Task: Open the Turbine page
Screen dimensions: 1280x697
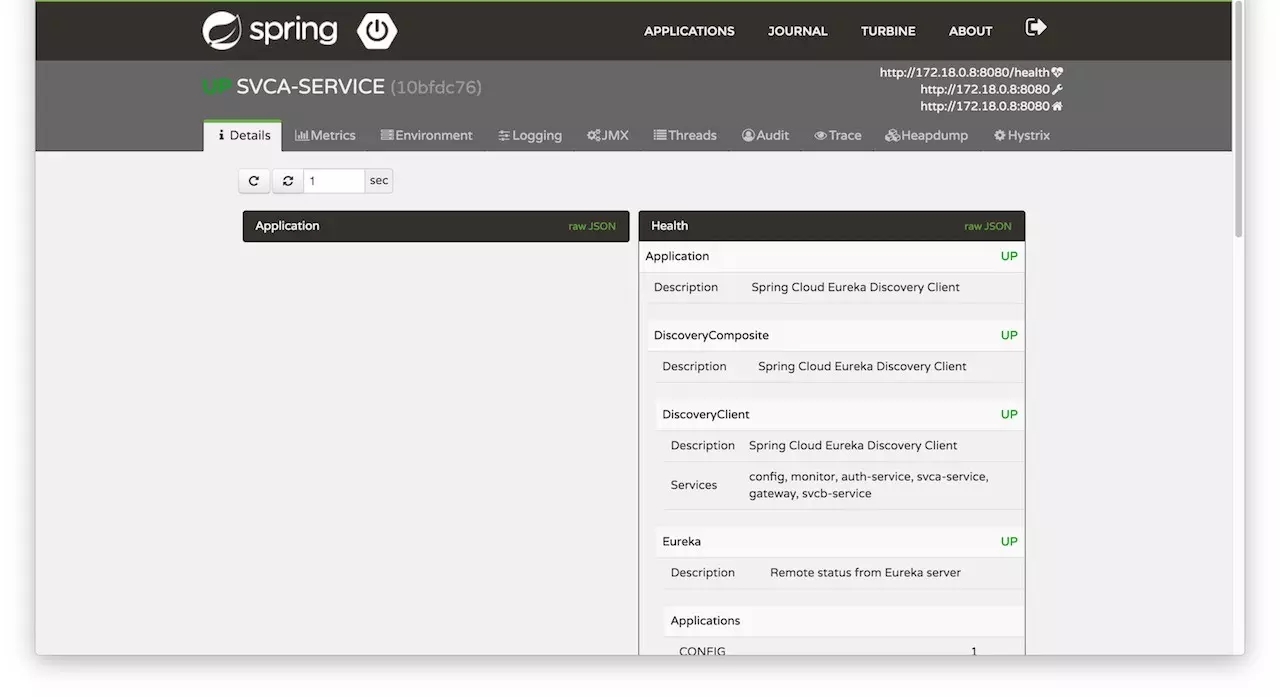Action: tap(888, 31)
